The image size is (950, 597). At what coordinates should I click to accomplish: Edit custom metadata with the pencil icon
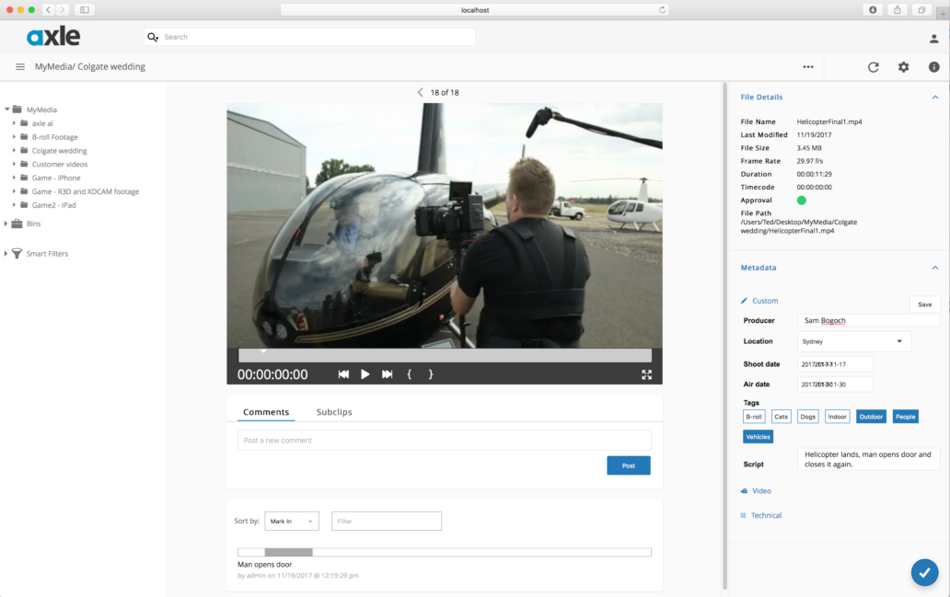[x=742, y=300]
